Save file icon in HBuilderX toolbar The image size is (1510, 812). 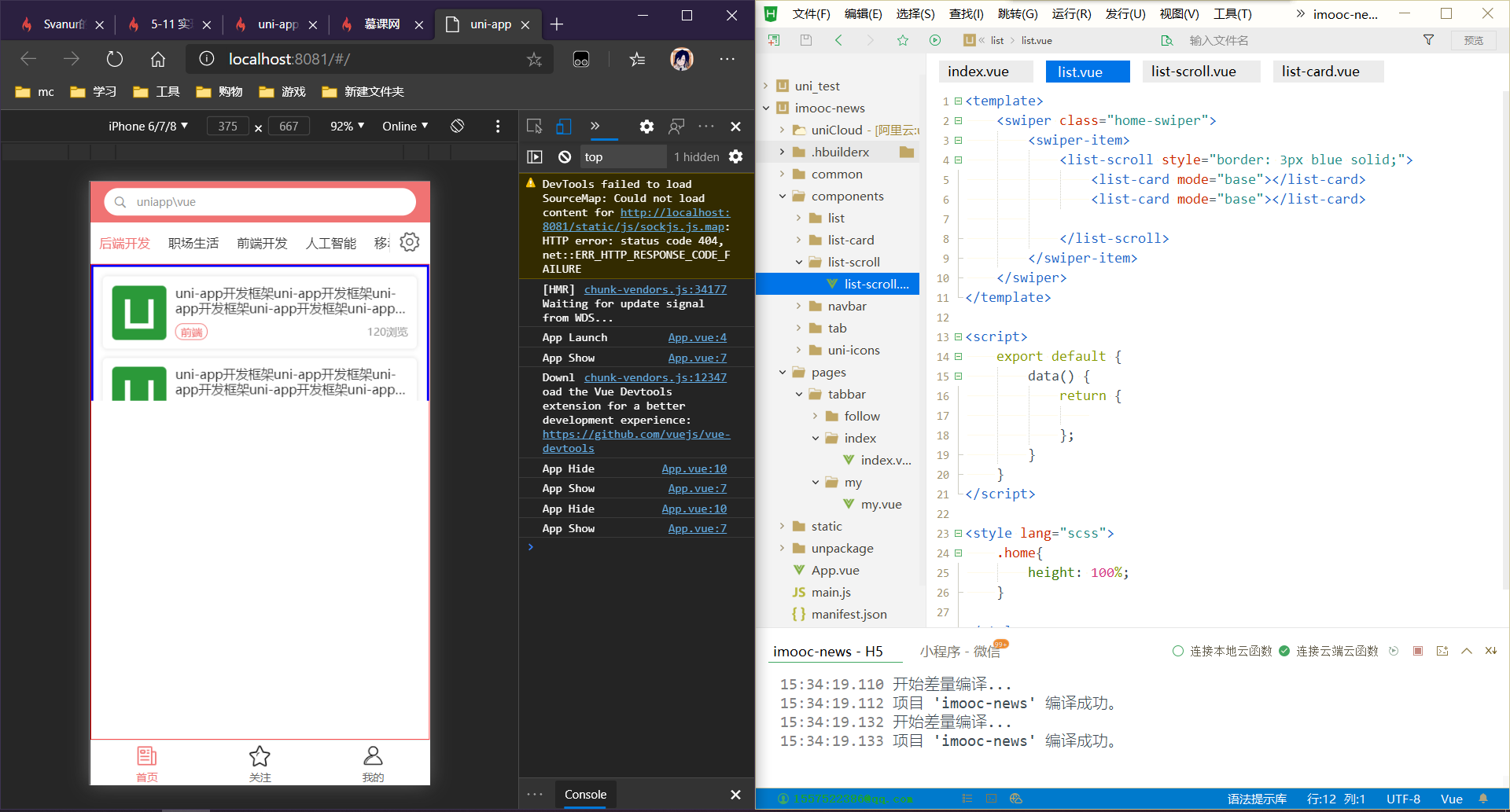(805, 40)
